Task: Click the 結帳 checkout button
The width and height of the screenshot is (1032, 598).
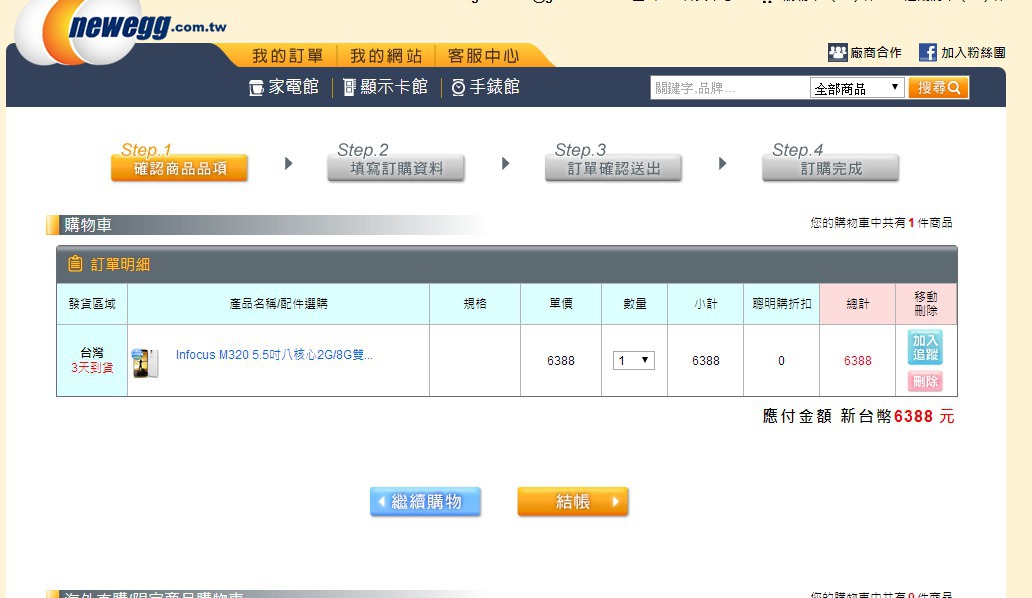Action: (573, 501)
